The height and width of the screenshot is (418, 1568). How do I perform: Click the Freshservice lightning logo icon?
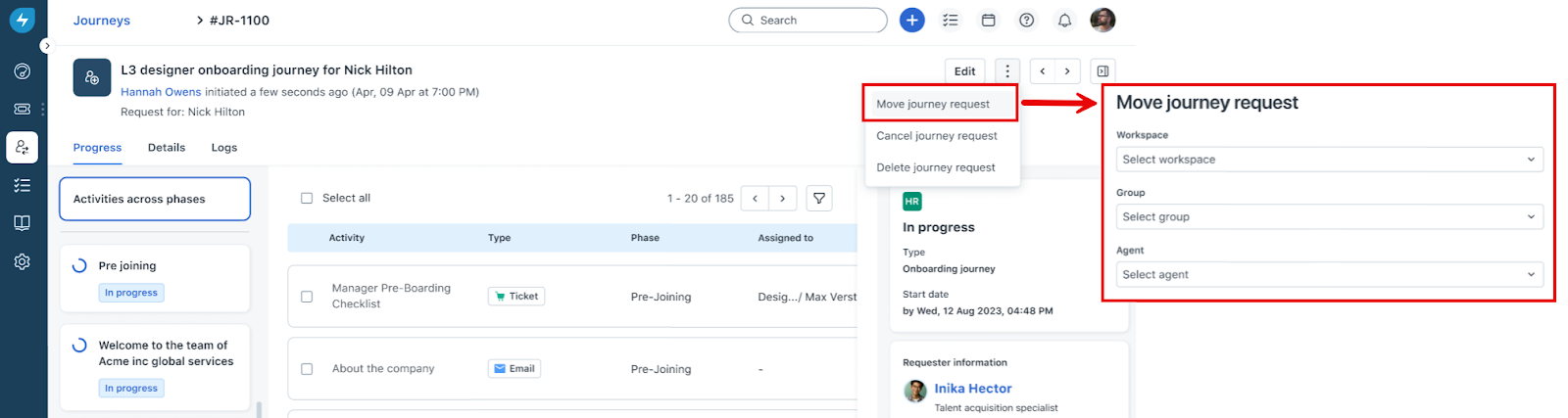coord(22,20)
